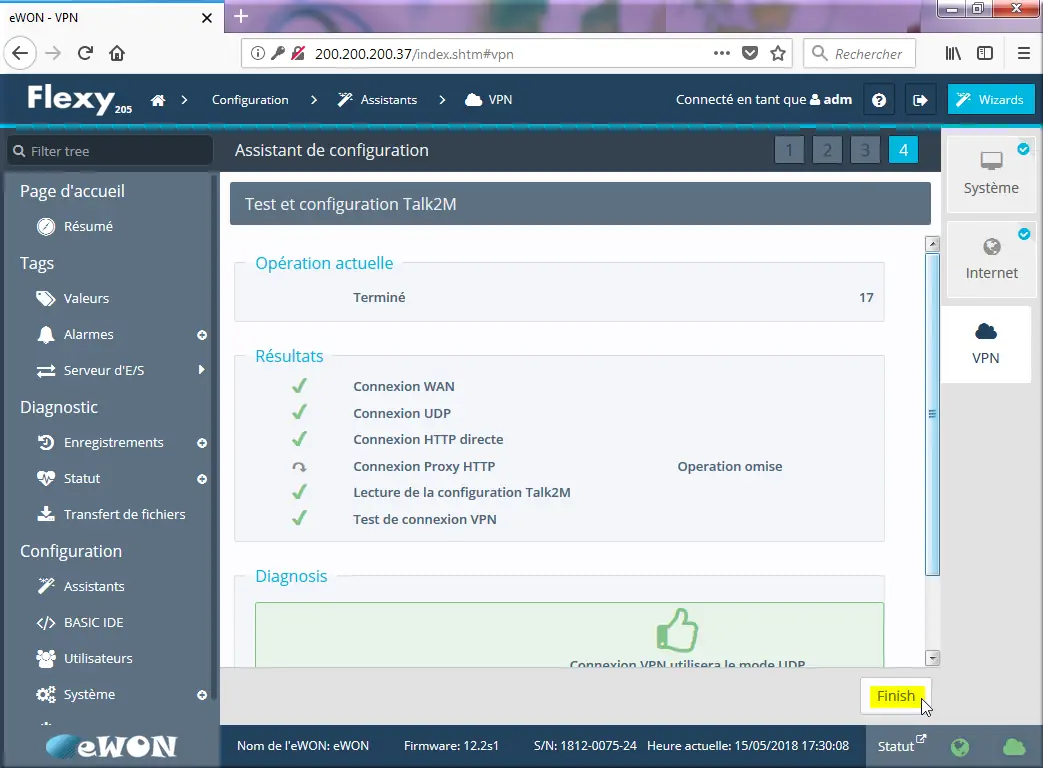This screenshot has width=1043, height=768.
Task: Go to home via breadcrumb house icon
Action: (x=158, y=100)
